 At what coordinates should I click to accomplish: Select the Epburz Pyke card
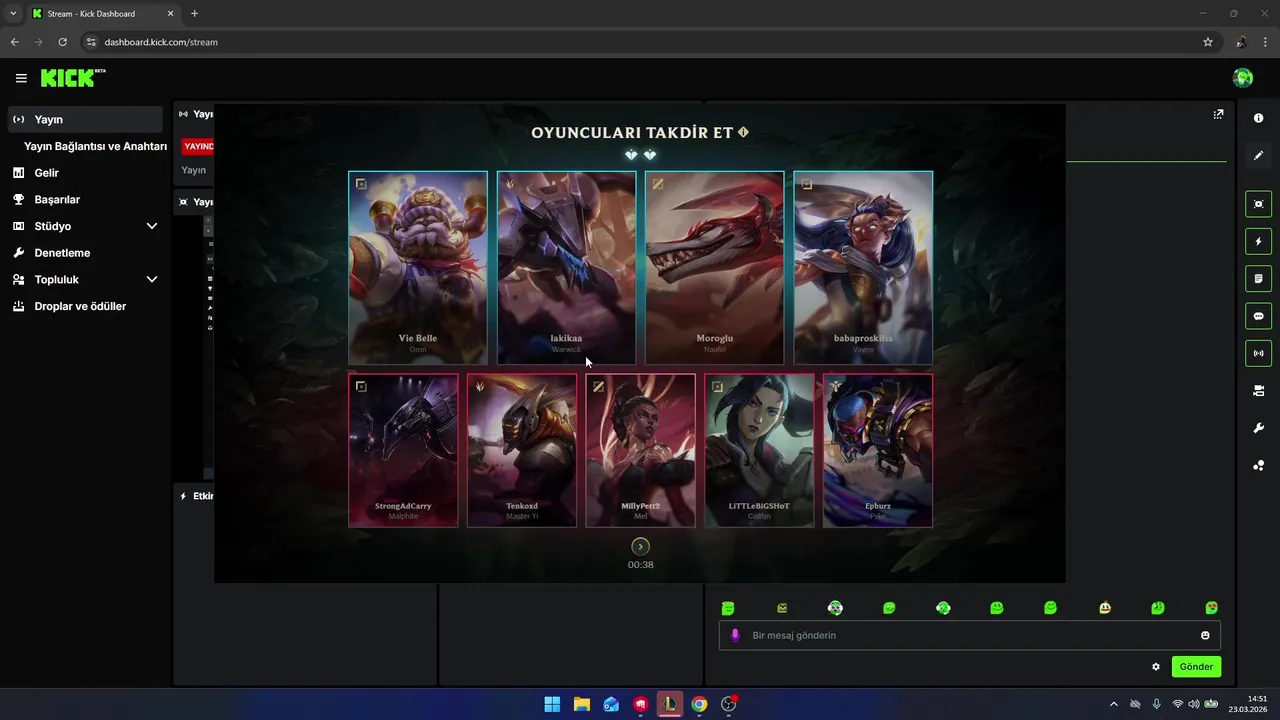[878, 450]
